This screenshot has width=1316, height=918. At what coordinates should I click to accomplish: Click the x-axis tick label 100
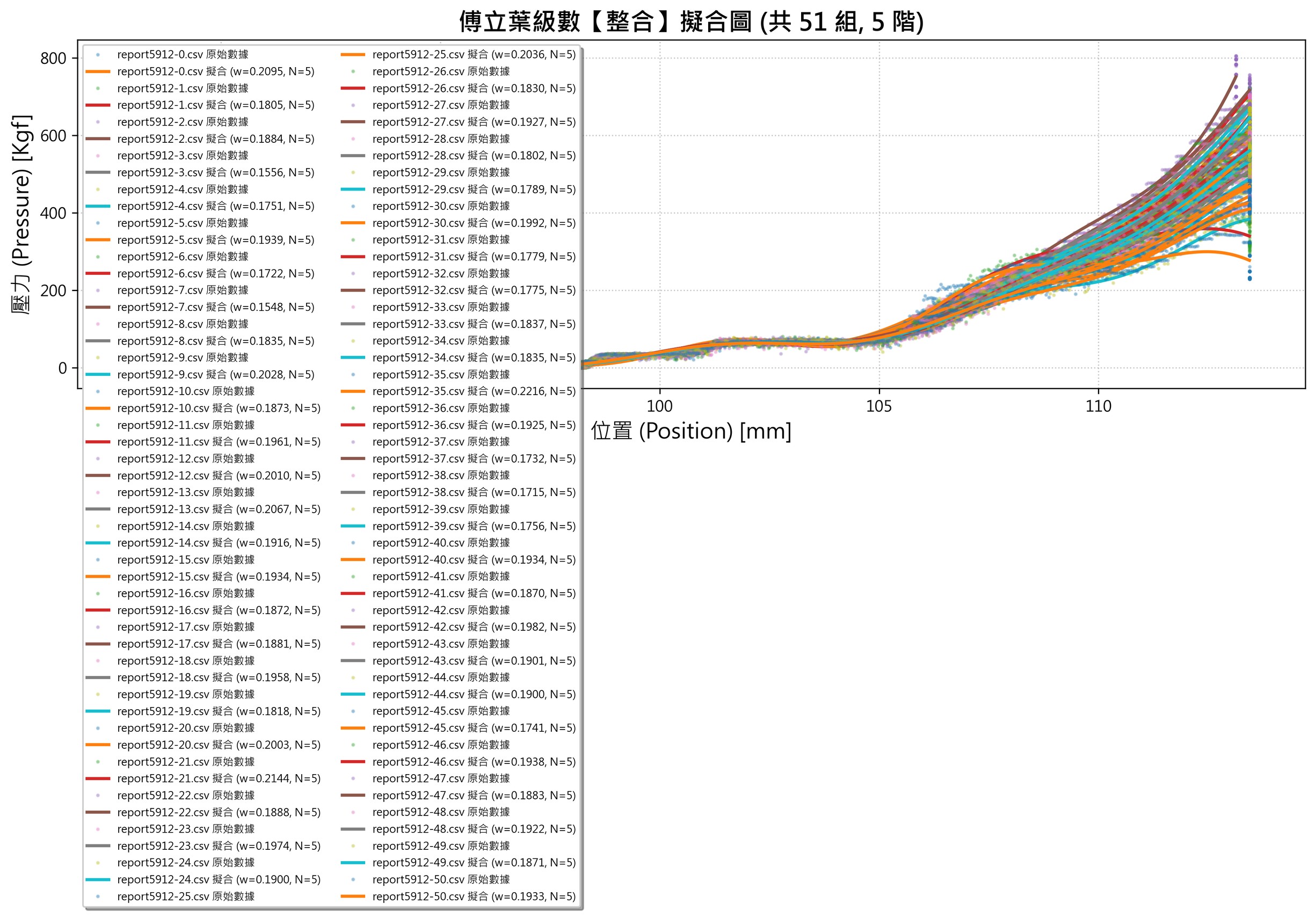point(659,406)
